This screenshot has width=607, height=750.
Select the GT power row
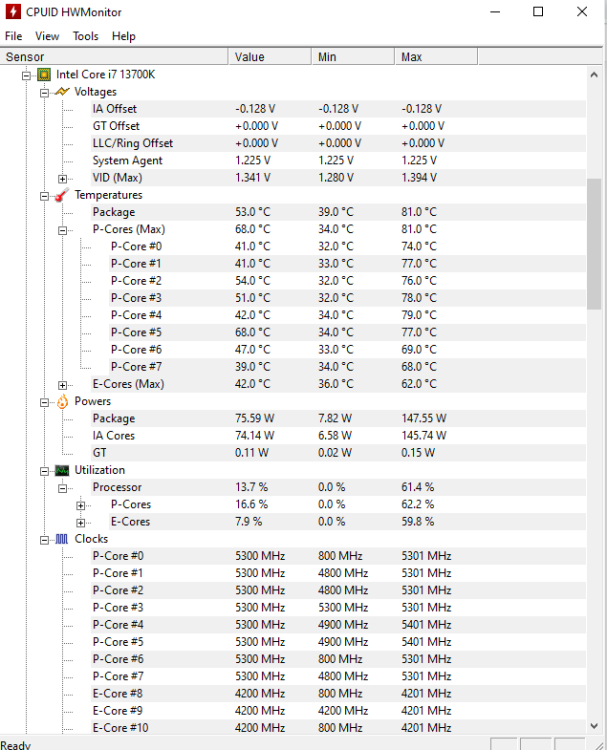coord(338,453)
